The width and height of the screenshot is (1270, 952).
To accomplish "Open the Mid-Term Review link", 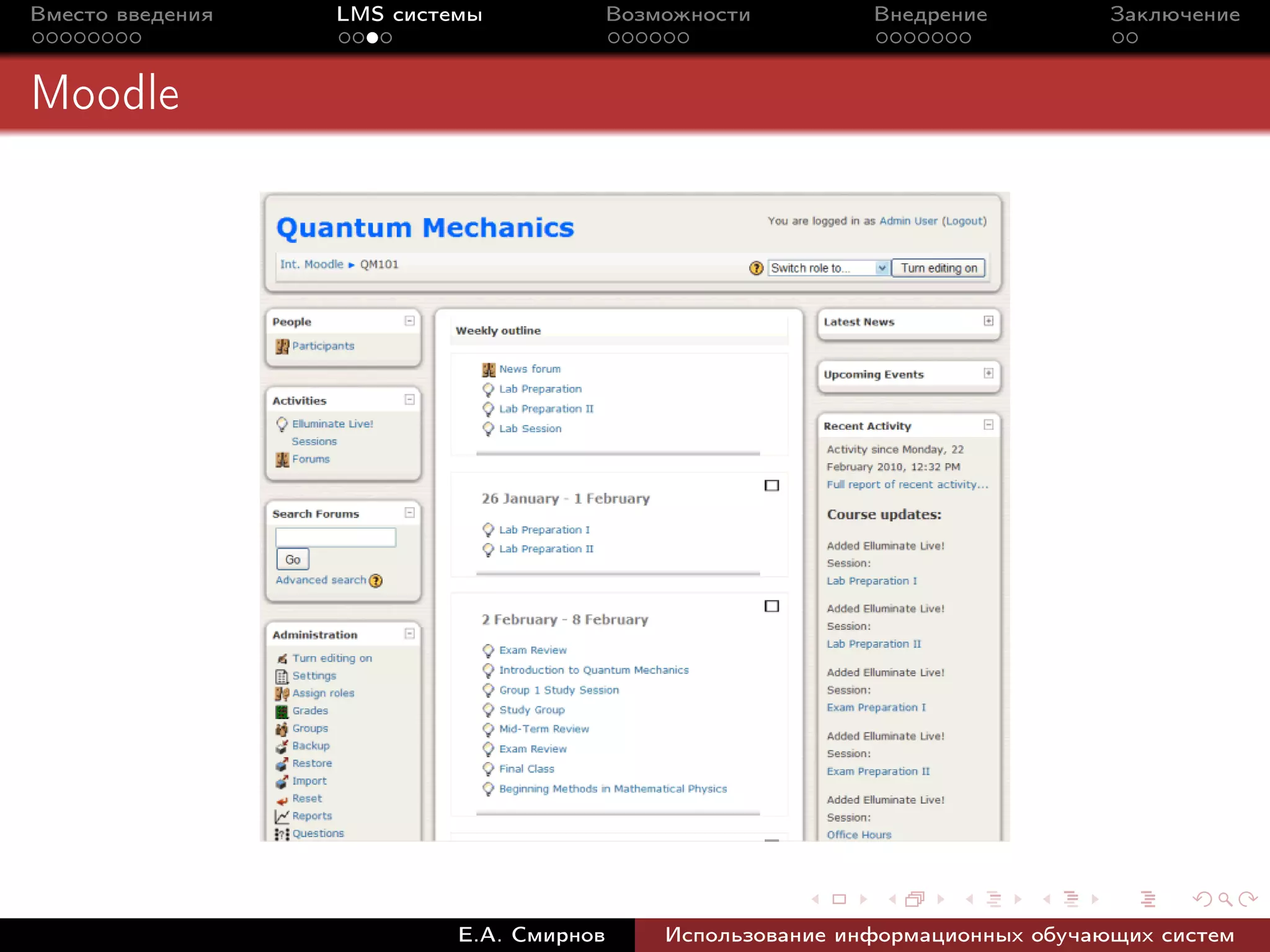I will 544,729.
